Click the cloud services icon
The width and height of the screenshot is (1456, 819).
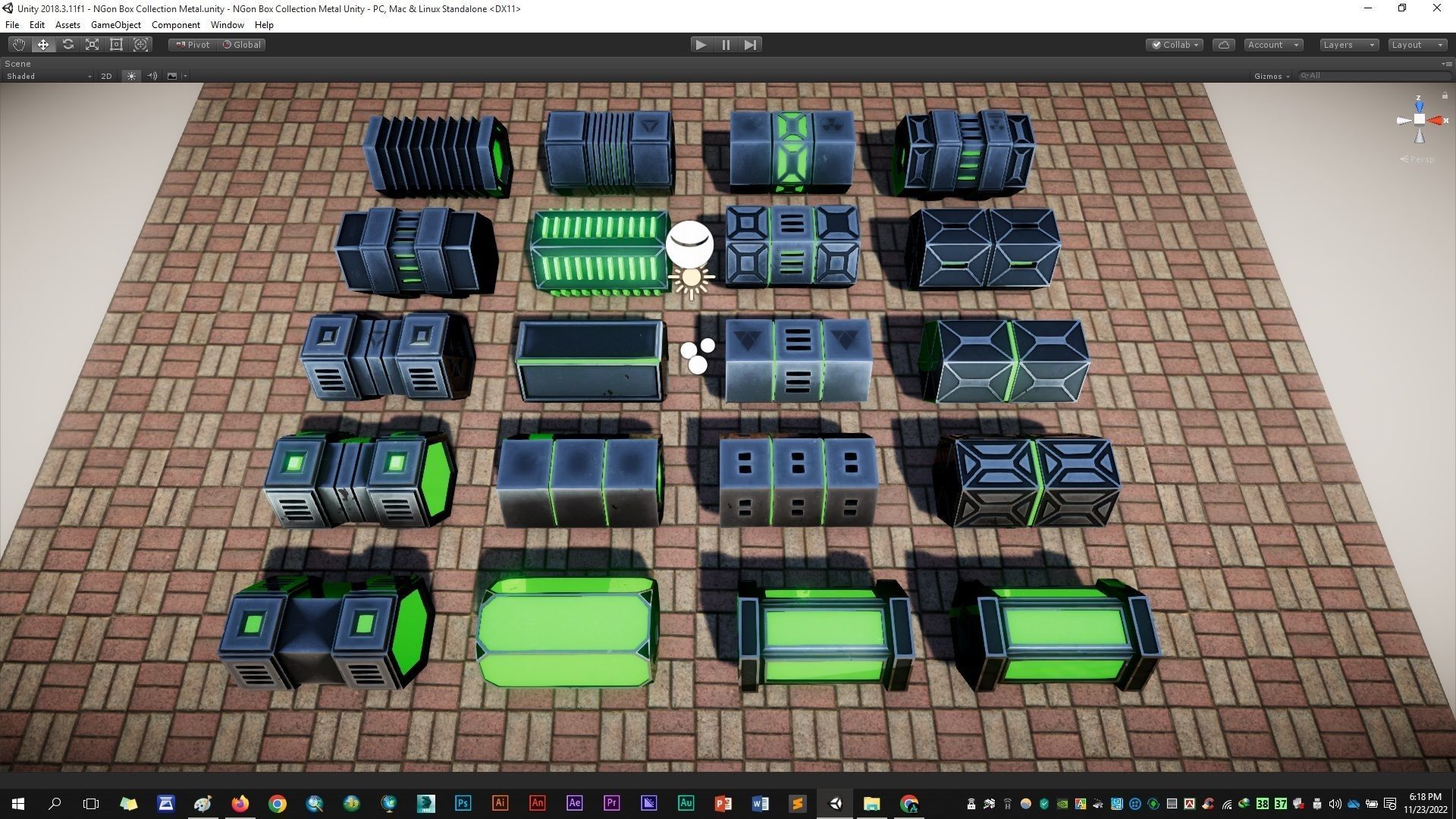point(1223,45)
